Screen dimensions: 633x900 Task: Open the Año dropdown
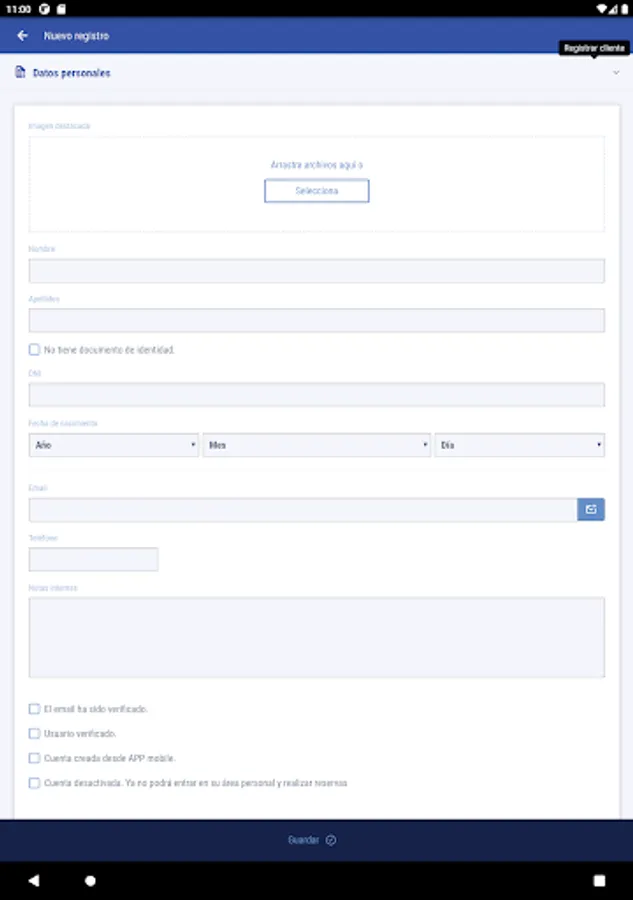114,445
